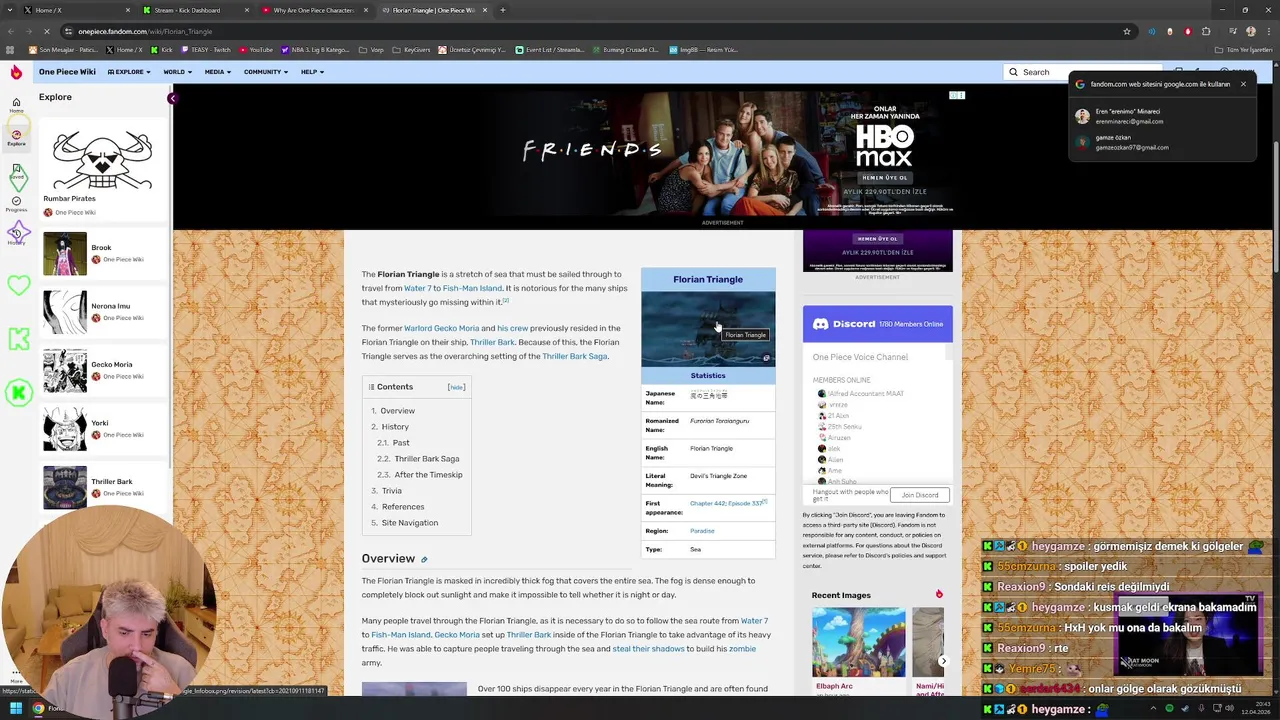Viewport: 1280px width, 720px height.
Task: Click the browser address bar
Action: coord(600,31)
